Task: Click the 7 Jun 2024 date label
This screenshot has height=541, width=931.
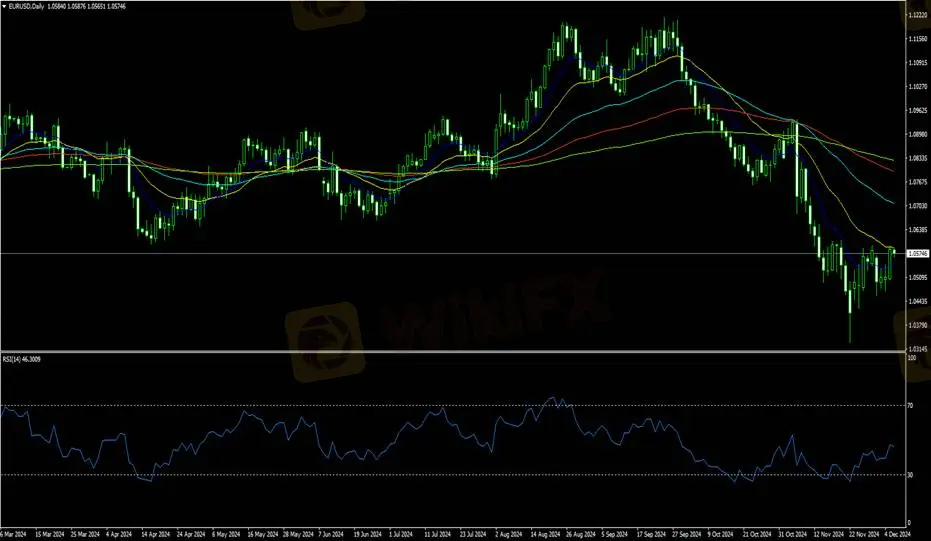Action: coord(331,534)
